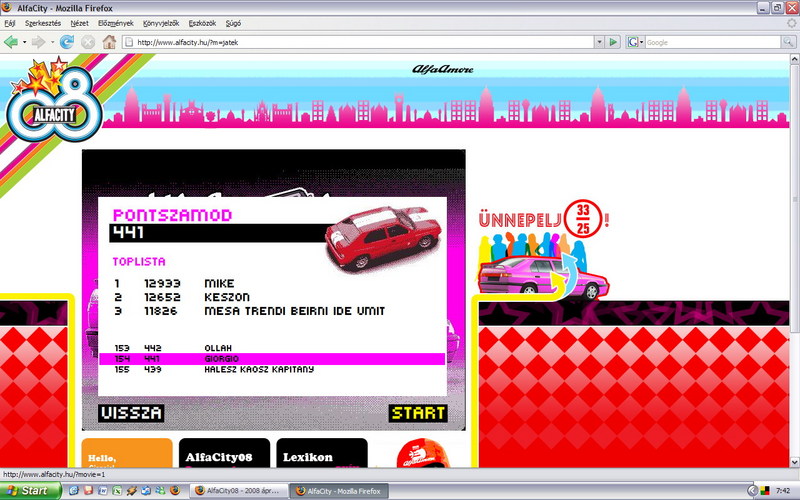Click the pink car under Ünnepelj
This screenshot has height=500, width=800.
[x=543, y=277]
